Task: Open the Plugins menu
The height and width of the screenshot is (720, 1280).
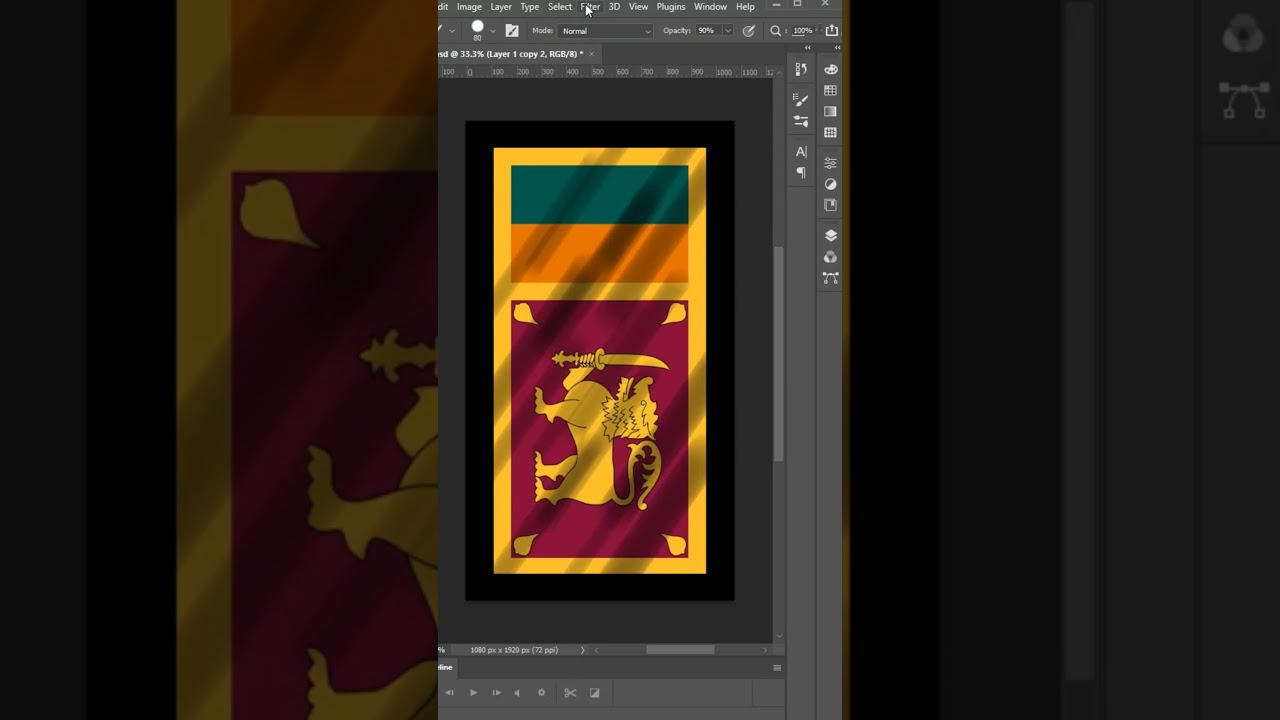Action: [x=671, y=7]
